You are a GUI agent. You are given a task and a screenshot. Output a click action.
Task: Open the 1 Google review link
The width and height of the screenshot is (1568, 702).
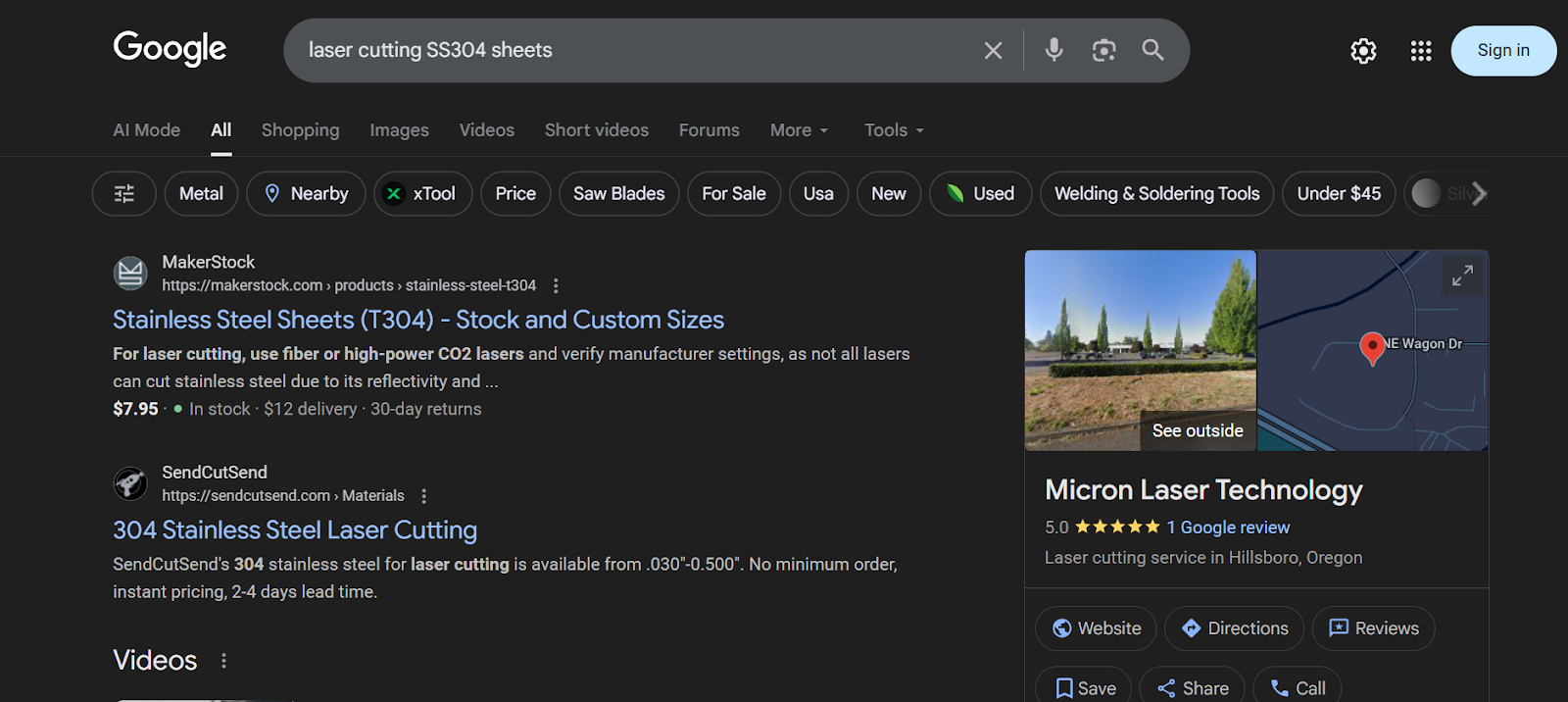[1228, 527]
